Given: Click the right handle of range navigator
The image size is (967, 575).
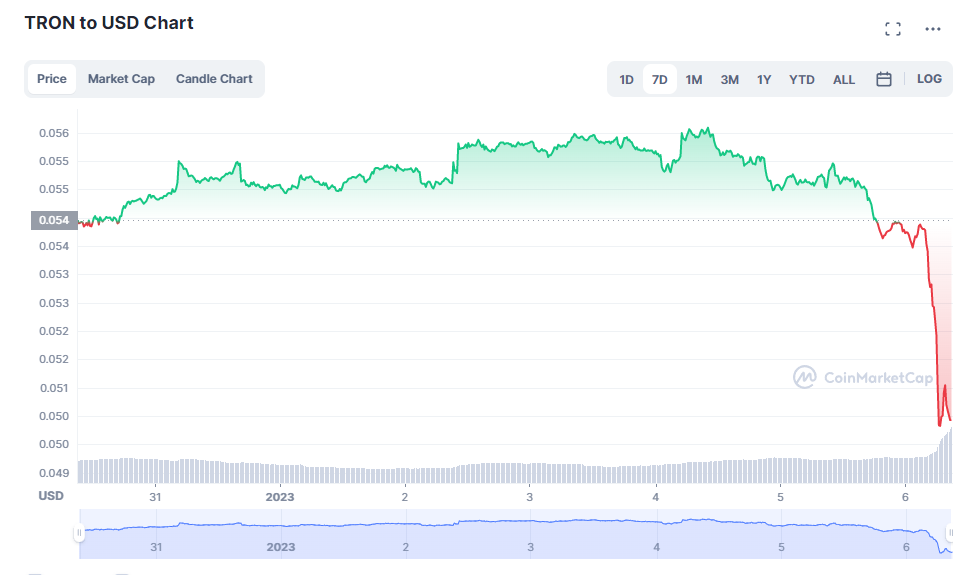Looking at the screenshot, I should (950, 533).
